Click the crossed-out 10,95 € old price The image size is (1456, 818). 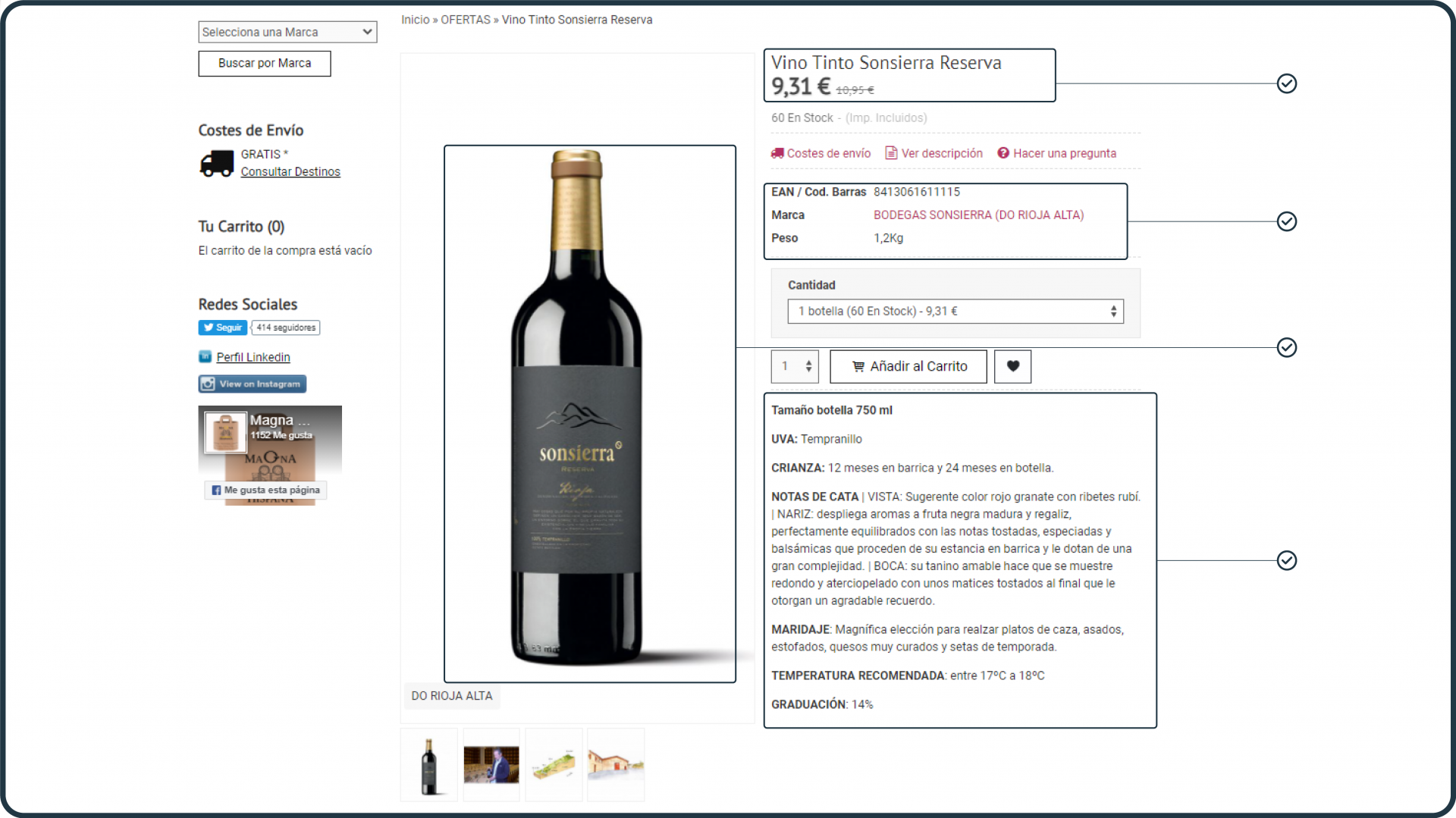coord(855,90)
